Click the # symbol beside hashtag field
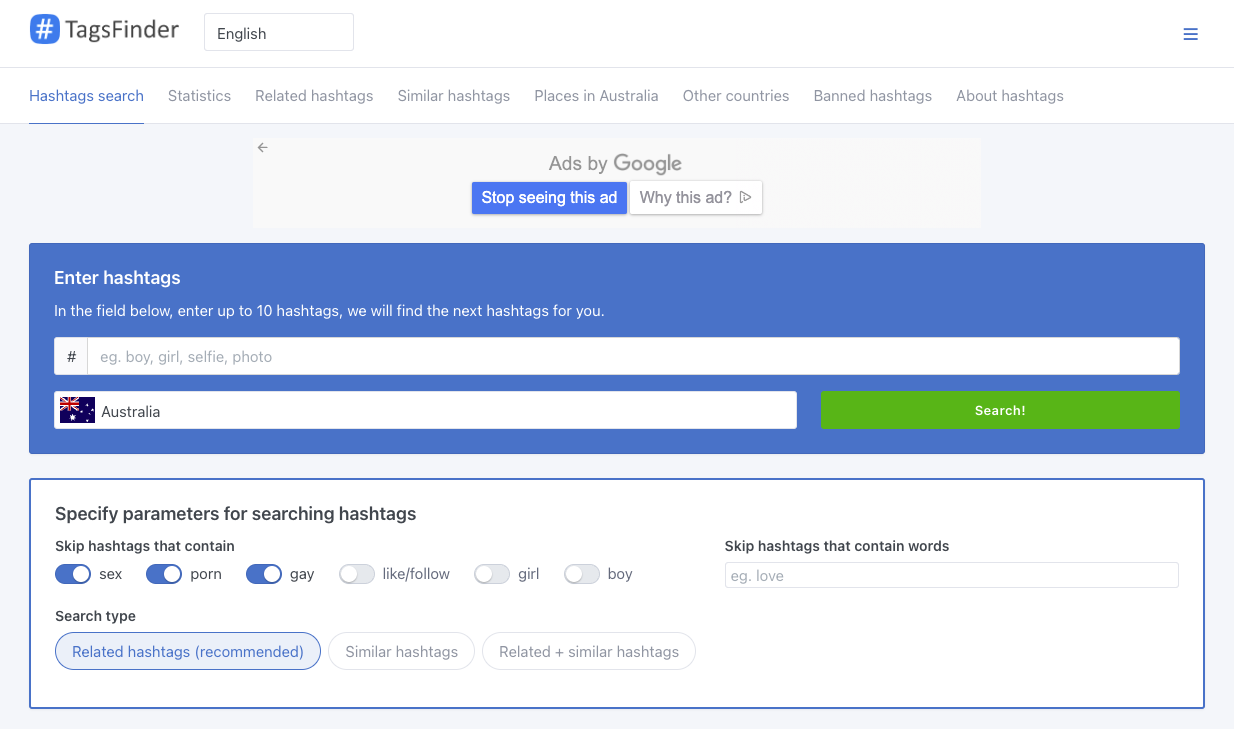 (71, 356)
